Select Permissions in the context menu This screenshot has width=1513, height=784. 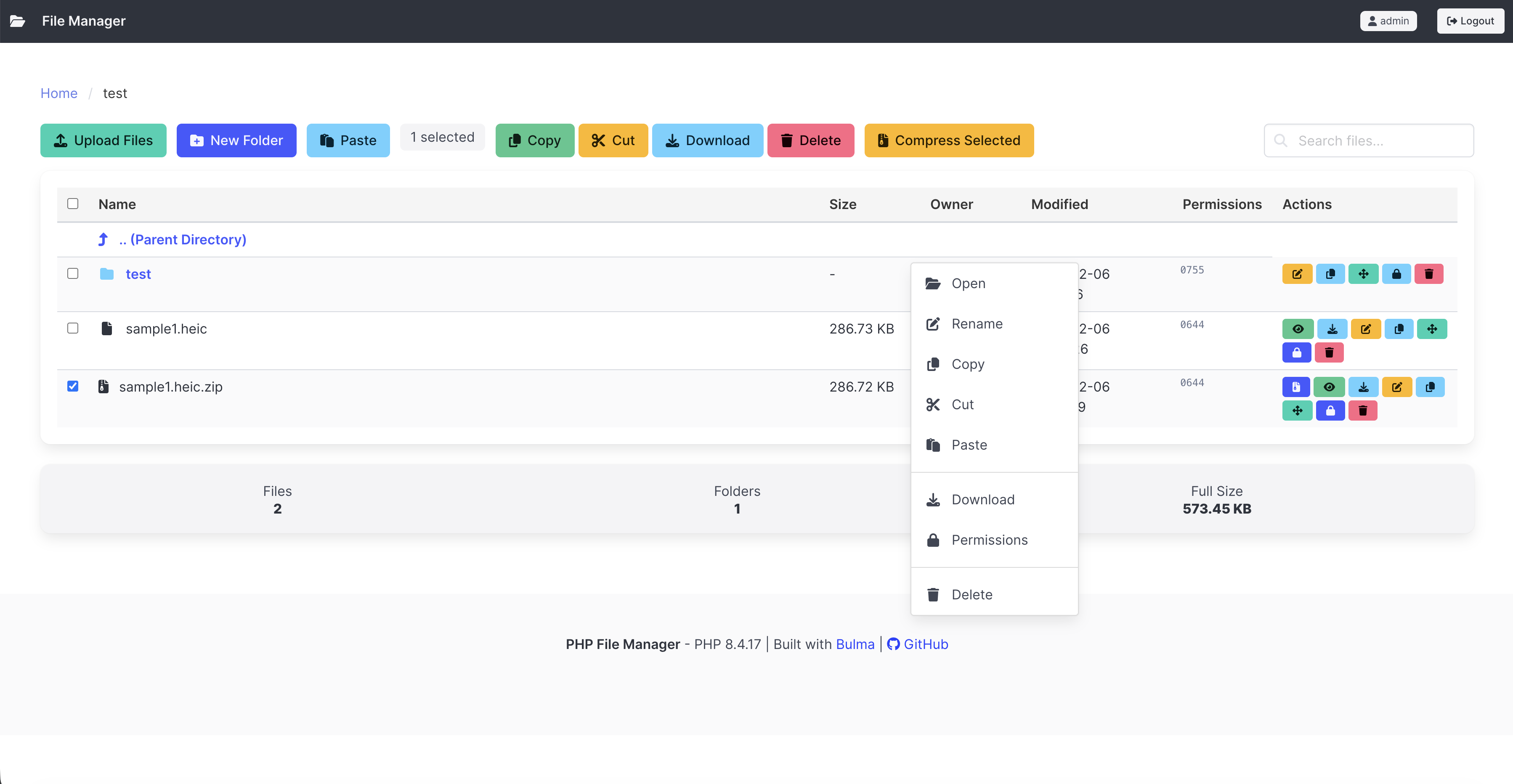click(989, 540)
